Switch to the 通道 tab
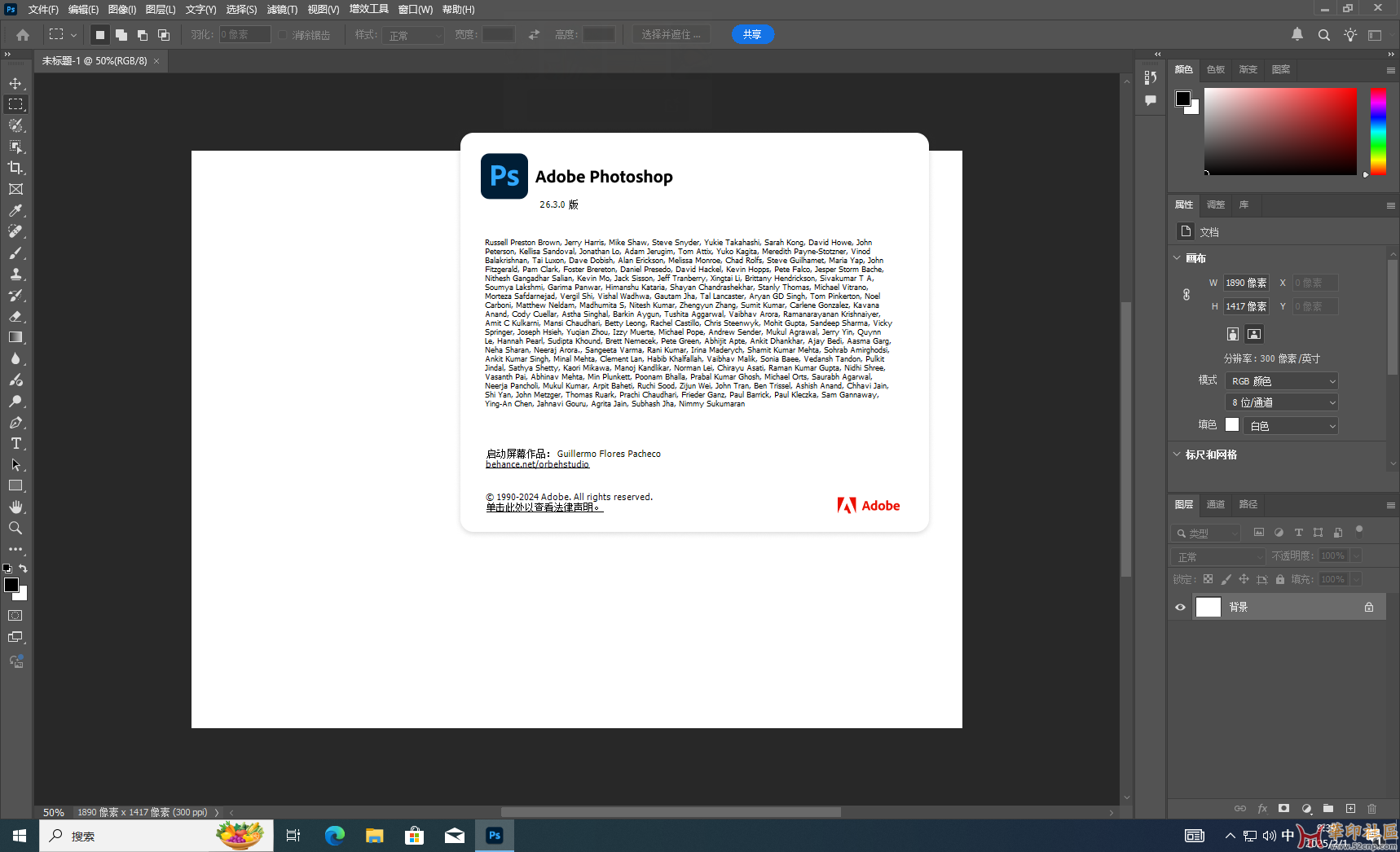Screen dimensions: 1400x852 click(x=1216, y=504)
